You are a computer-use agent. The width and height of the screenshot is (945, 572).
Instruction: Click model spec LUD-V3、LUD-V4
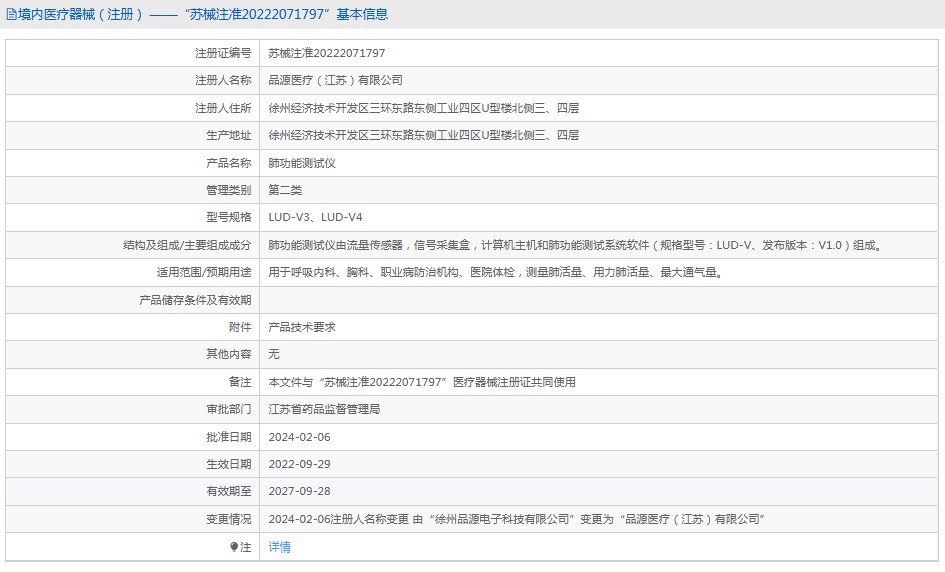[315, 217]
